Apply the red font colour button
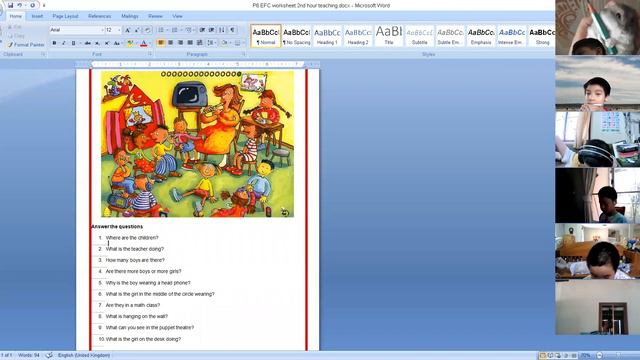Viewport: 640px width, 360px height. (143, 43)
